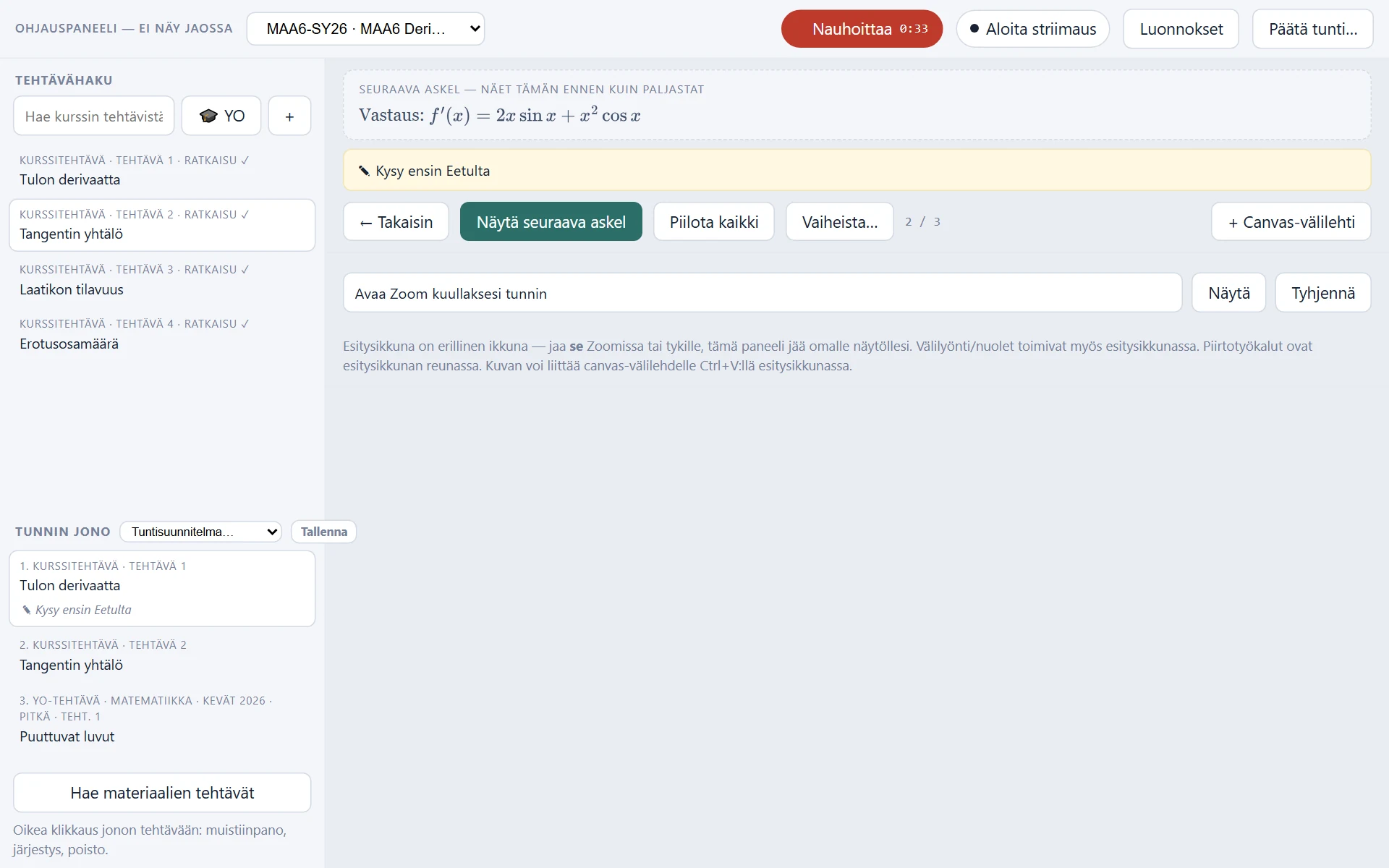1389x868 pixels.
Task: Add a new canvas tab with + Canvas-välilehti
Action: 1291,221
